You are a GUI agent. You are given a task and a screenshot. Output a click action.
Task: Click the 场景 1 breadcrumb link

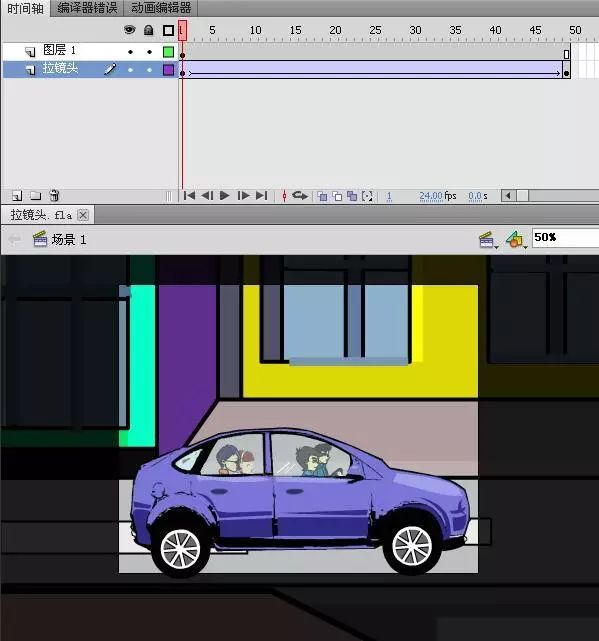point(69,240)
